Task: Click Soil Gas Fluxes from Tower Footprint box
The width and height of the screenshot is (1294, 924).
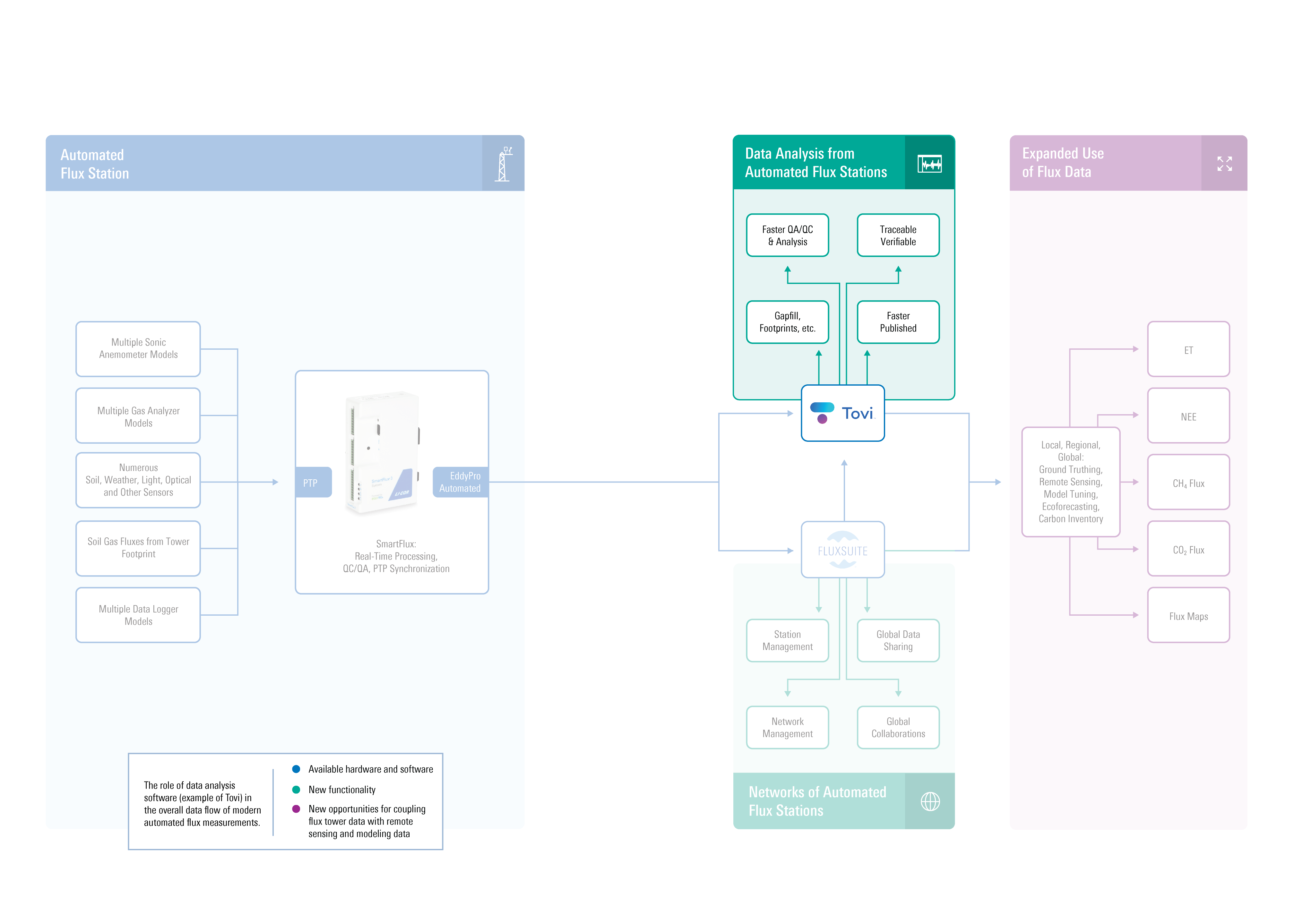Action: [x=138, y=549]
